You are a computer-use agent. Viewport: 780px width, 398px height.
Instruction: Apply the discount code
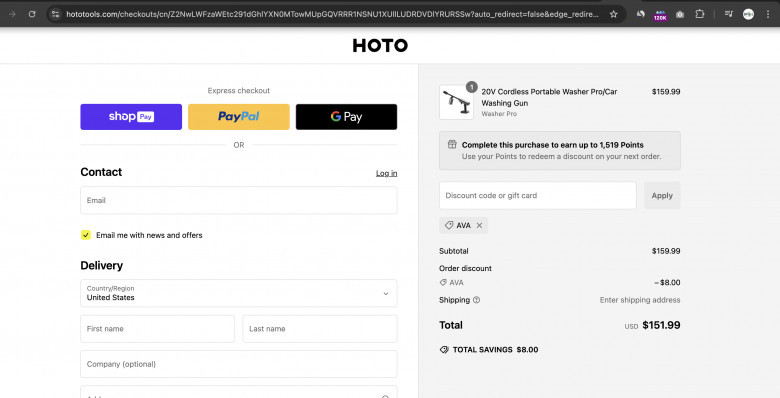662,196
